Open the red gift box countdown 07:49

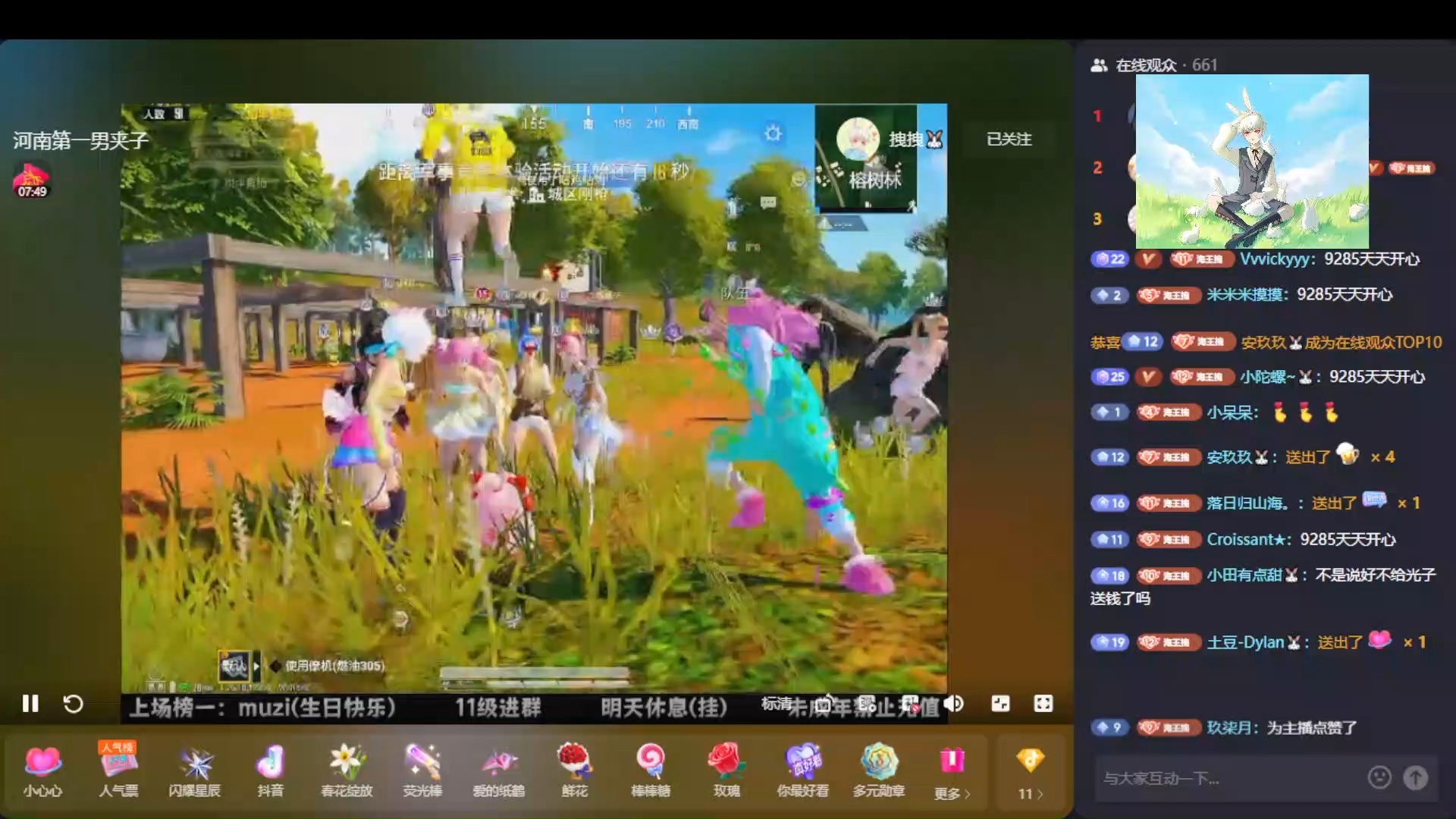32,180
